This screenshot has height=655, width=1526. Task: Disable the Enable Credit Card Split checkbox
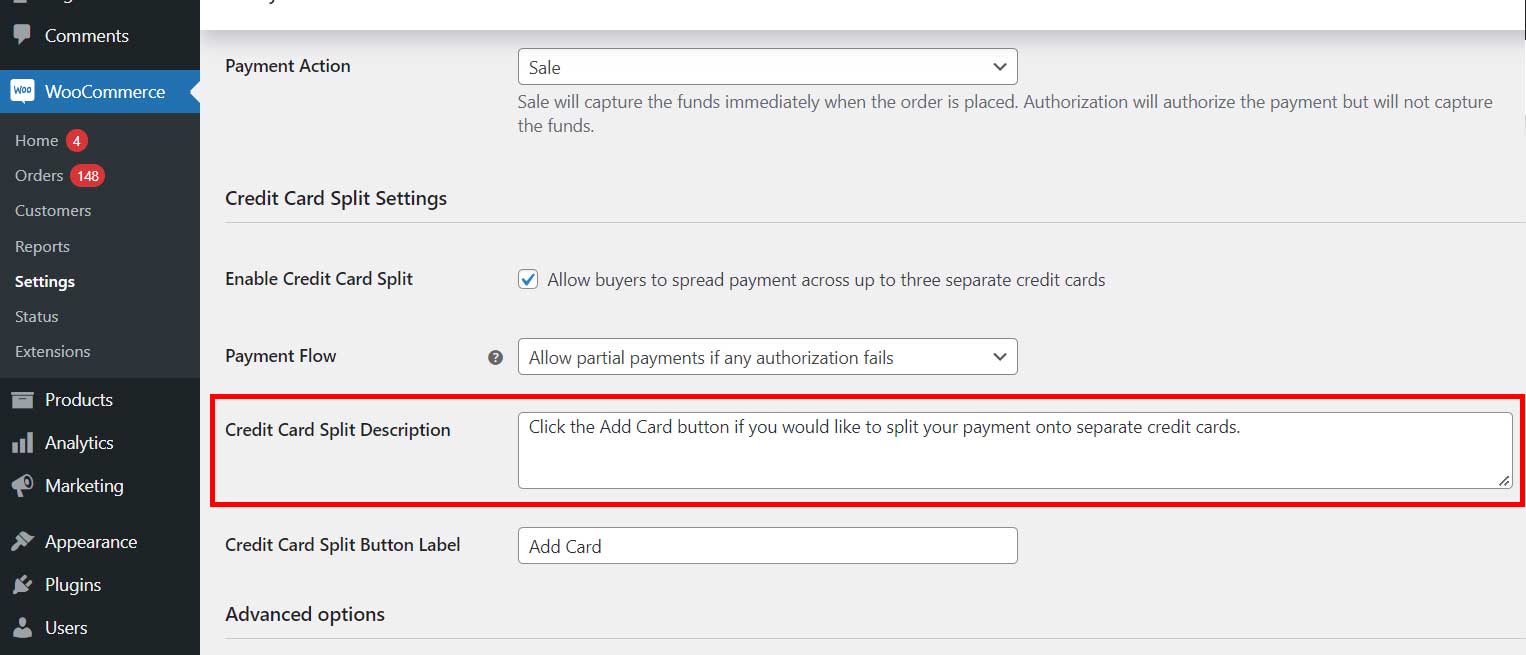coord(528,280)
